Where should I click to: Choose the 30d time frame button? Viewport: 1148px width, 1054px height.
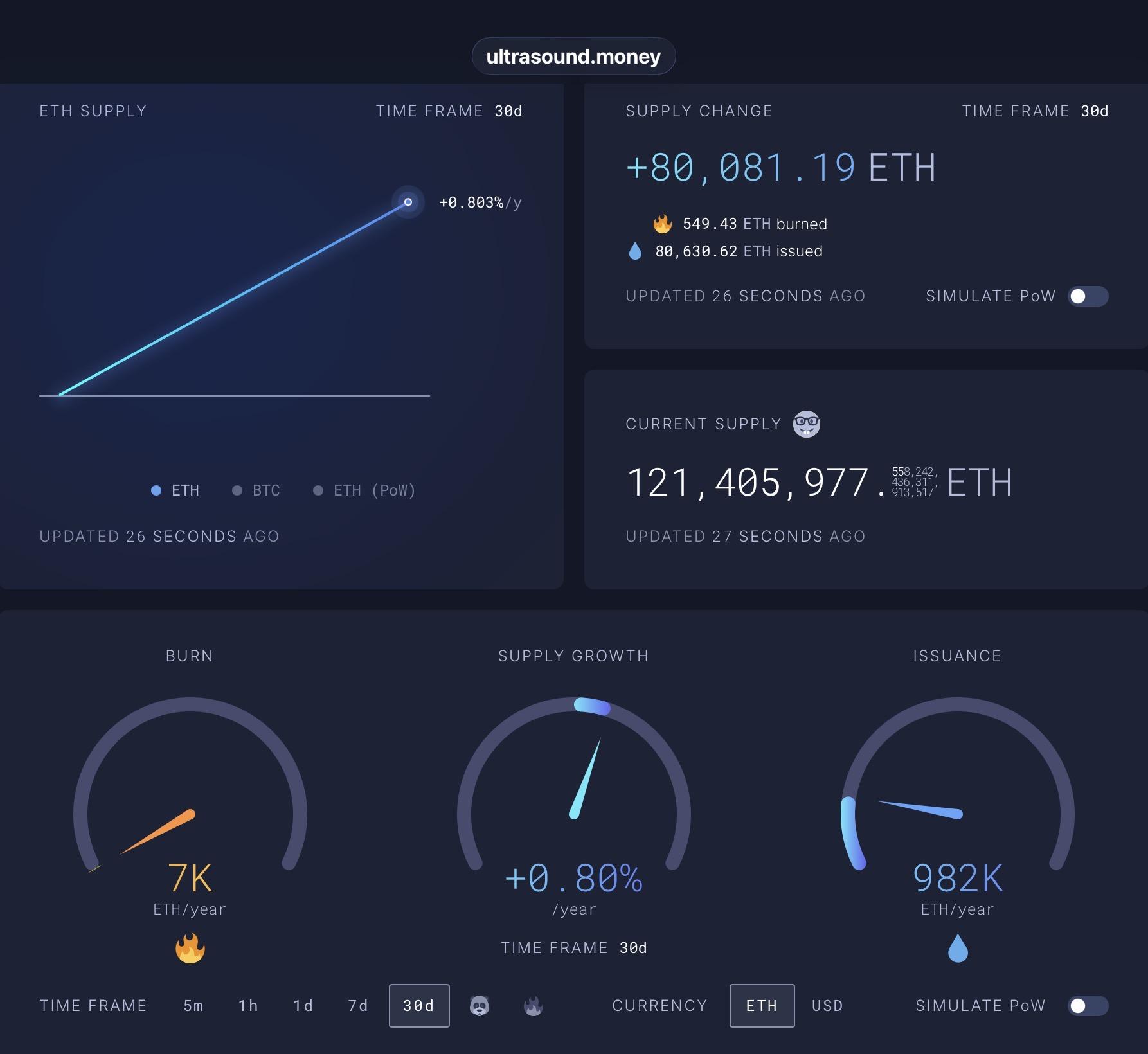(419, 1006)
